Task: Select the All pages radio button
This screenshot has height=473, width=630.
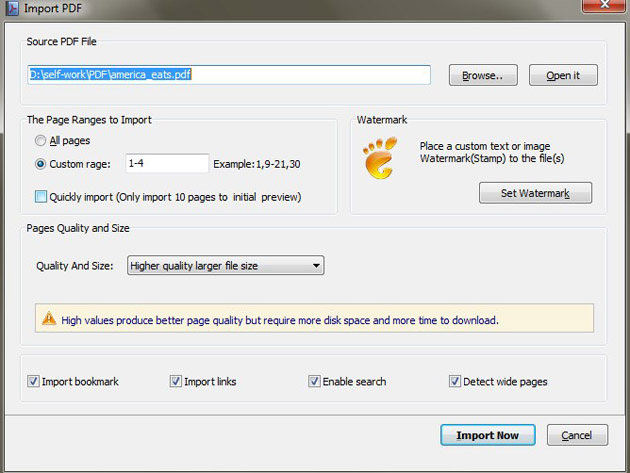Action: pyautogui.click(x=40, y=141)
